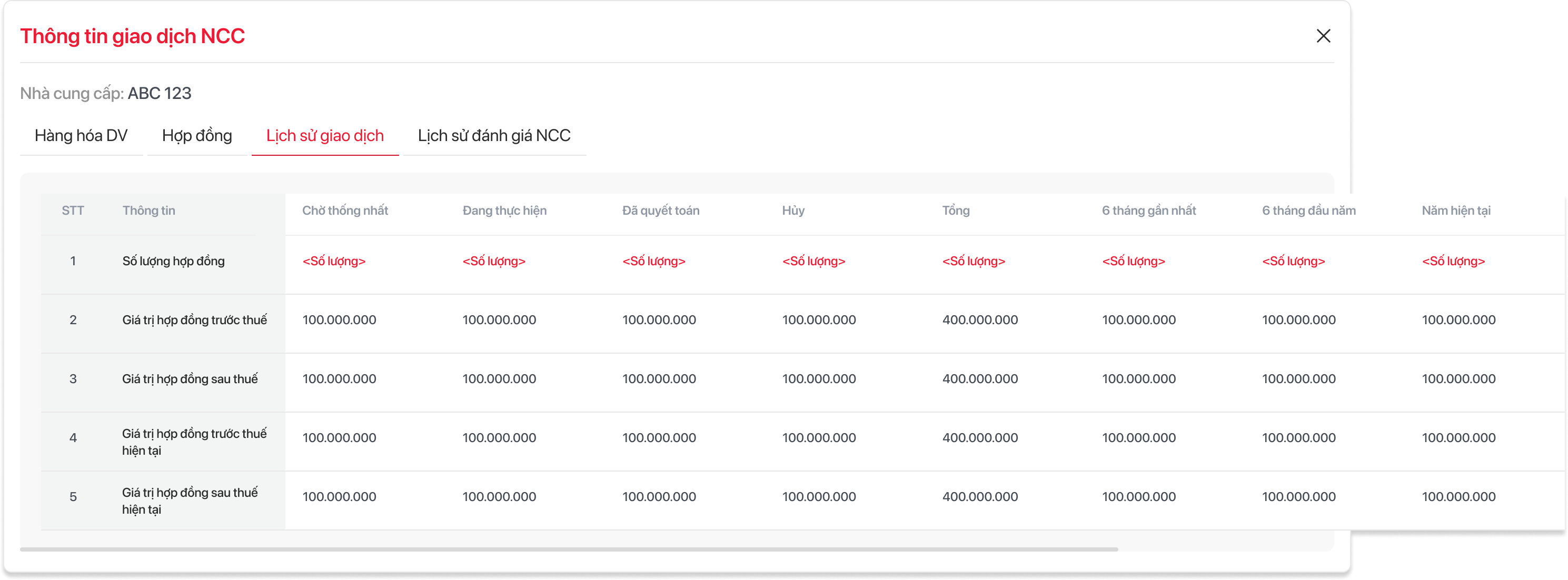Image resolution: width=1568 pixels, height=580 pixels.
Task: Select the Giá trị hợp đồng sau thuế row
Action: [x=190, y=379]
